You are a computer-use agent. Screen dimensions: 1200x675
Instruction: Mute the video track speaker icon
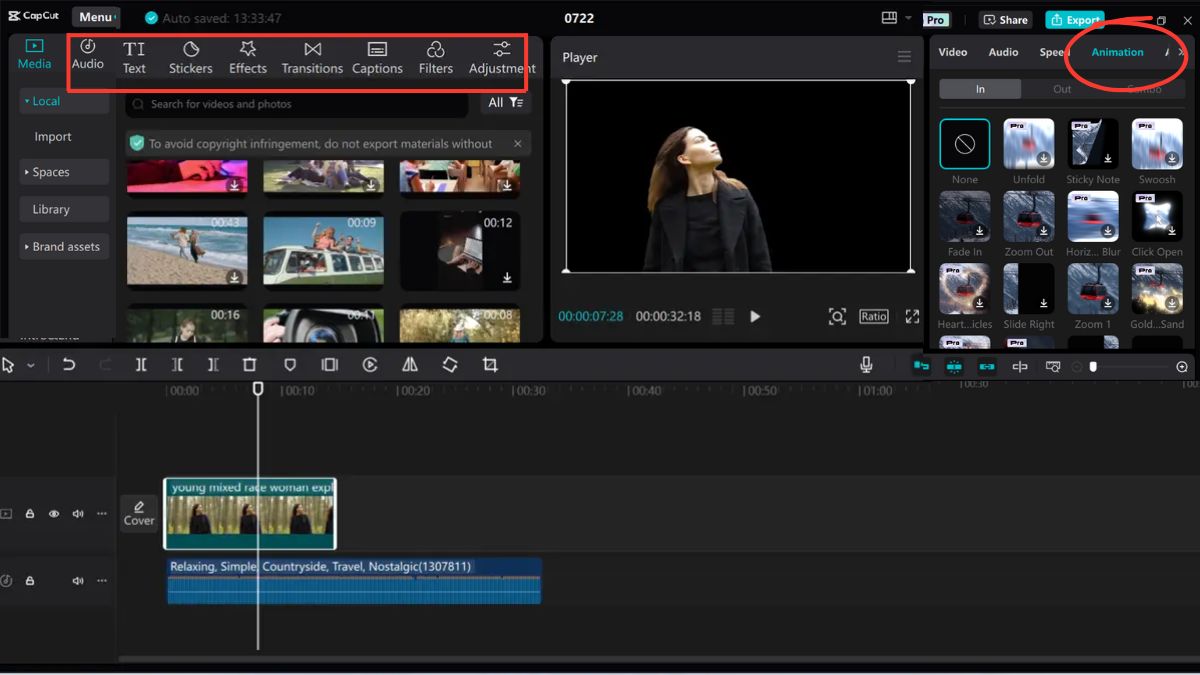[78, 514]
